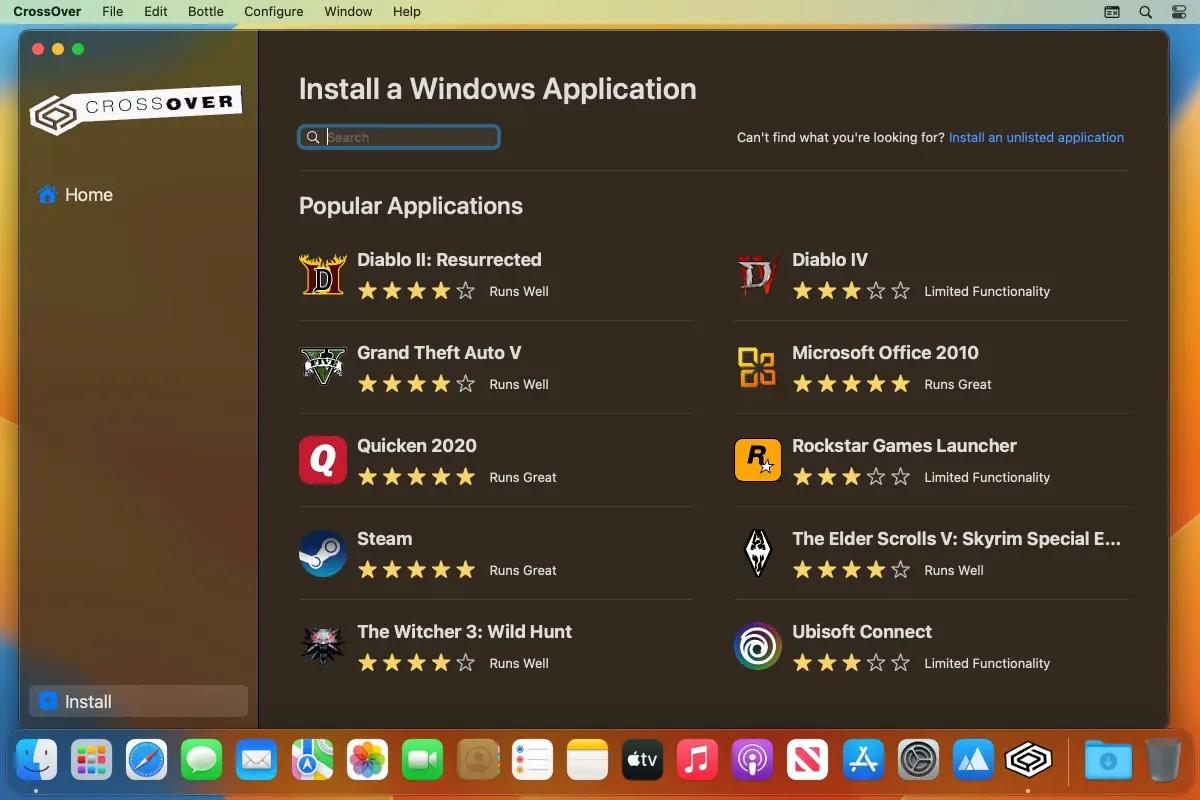Click the magnifier icon in search box
Viewport: 1200px width, 800px height.
click(313, 137)
